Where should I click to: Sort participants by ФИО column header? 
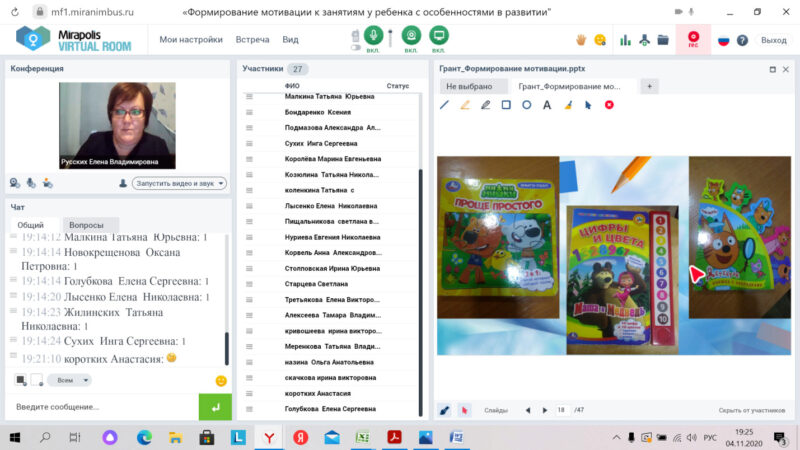click(x=292, y=86)
